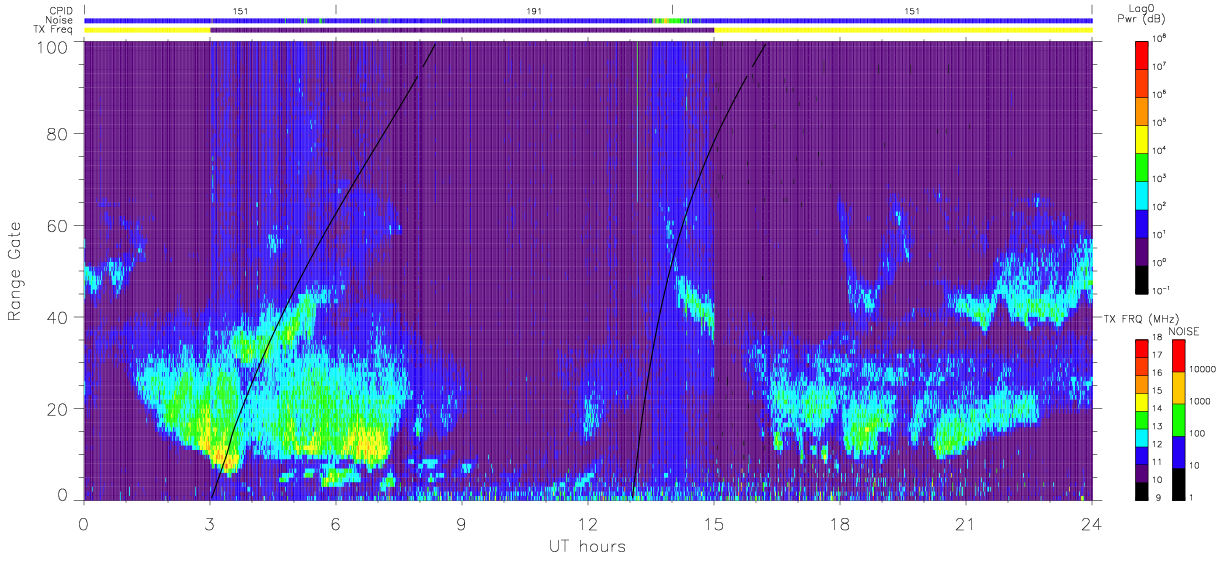1228x567 pixels.
Task: Click the '21' tick on UT hours axis
Action: click(x=966, y=524)
